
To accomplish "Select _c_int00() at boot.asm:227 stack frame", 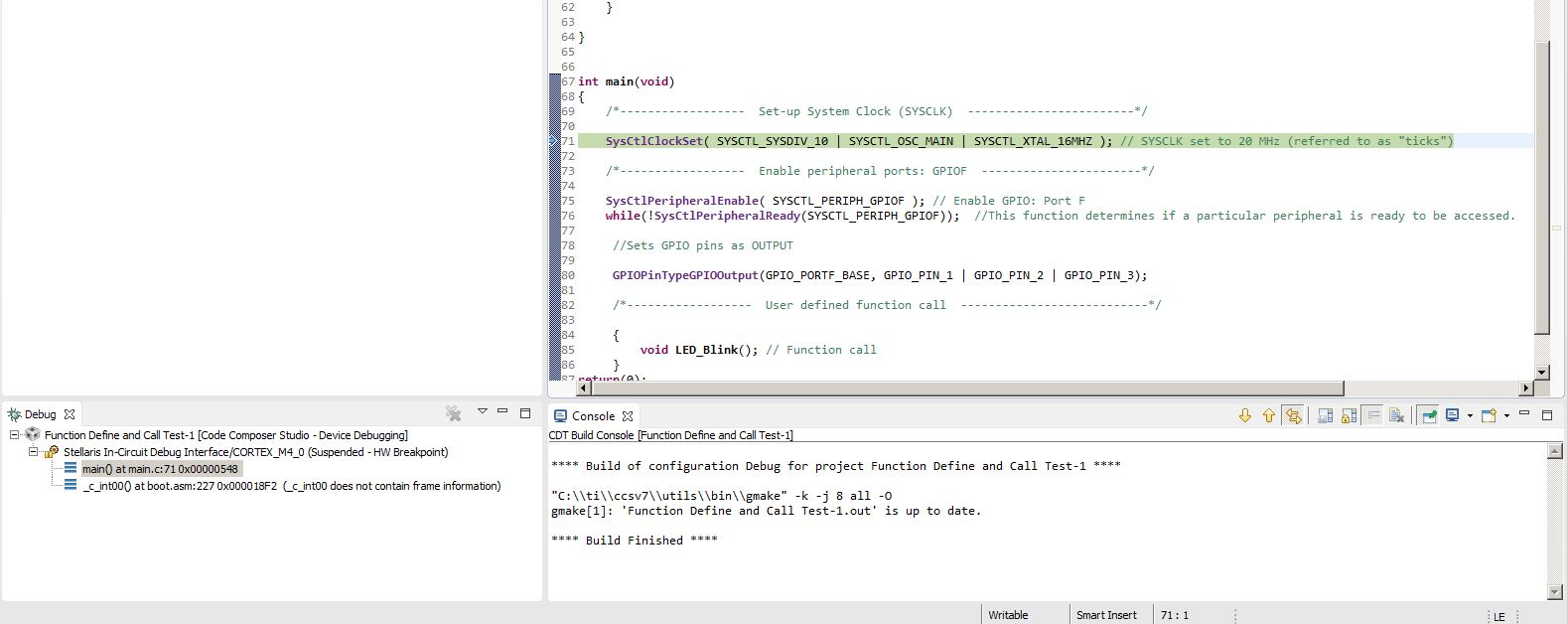I will (292, 486).
